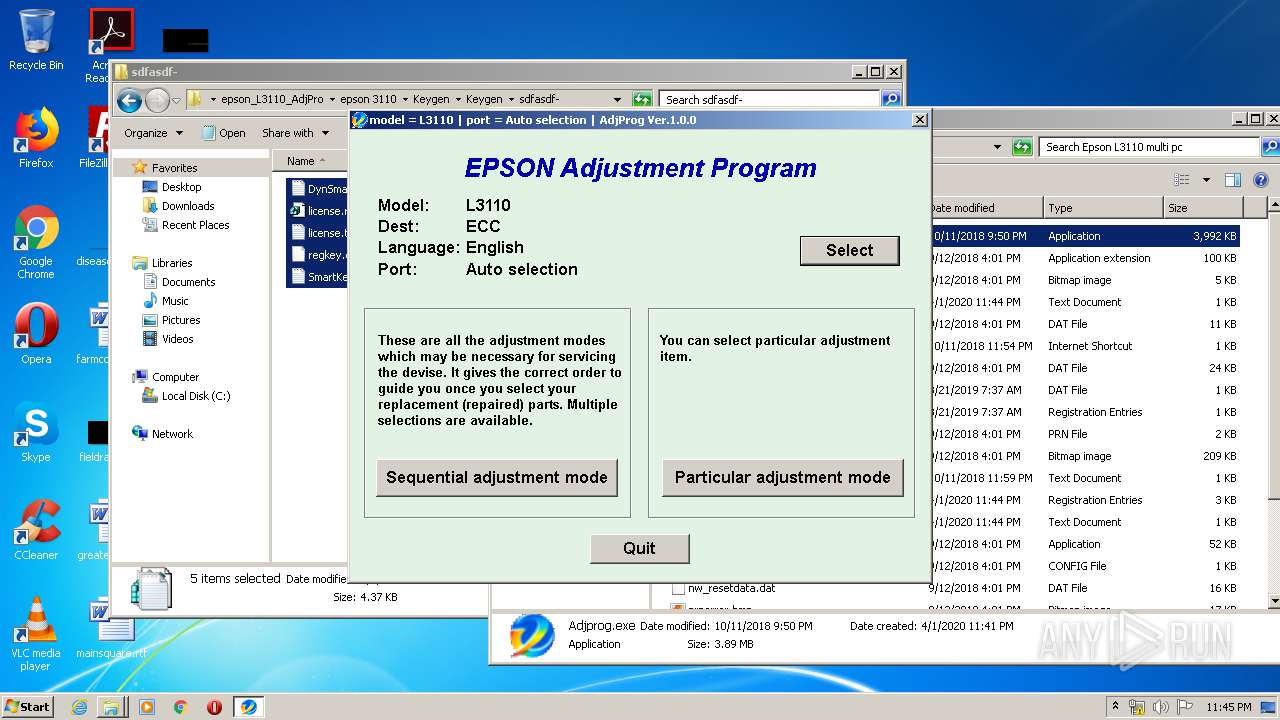Select the SmartKe file in the list
The height and width of the screenshot is (720, 1280).
point(318,277)
